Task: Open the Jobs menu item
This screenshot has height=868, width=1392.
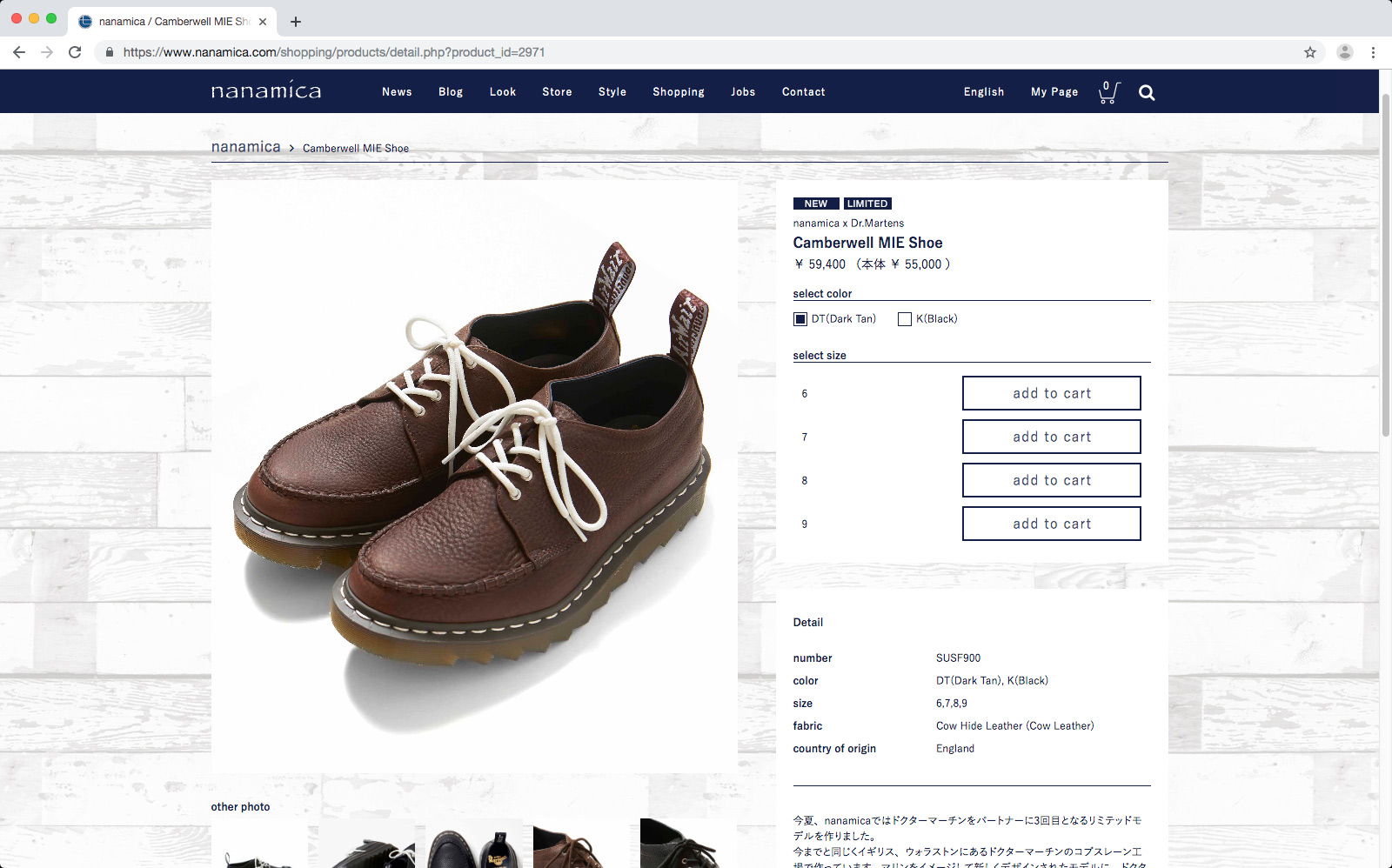Action: point(743,92)
